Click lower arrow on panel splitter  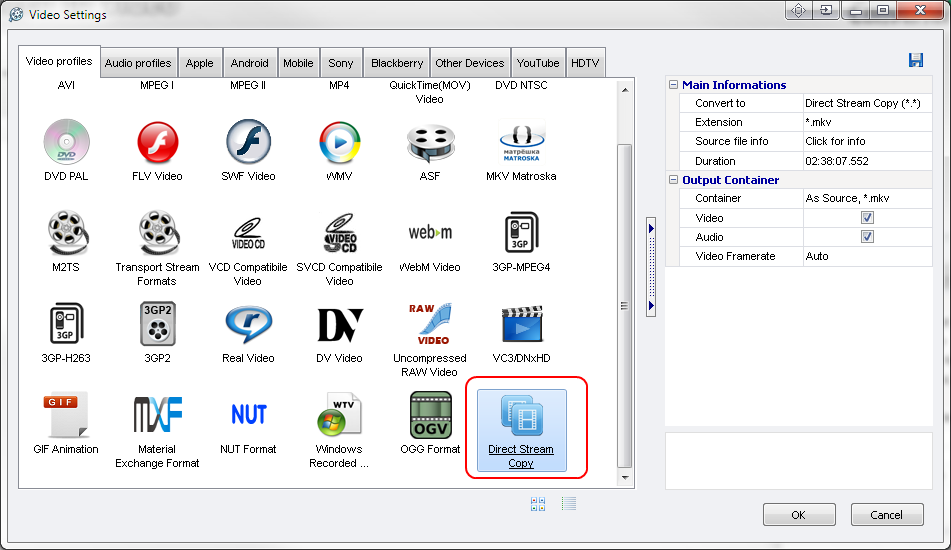[651, 306]
